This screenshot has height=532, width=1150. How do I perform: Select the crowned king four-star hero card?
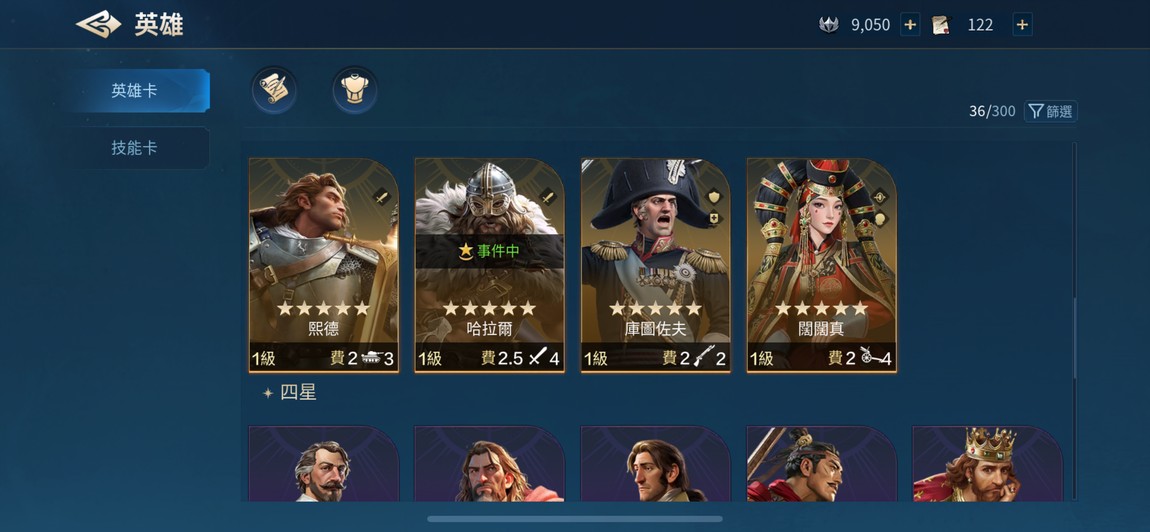(x=987, y=464)
